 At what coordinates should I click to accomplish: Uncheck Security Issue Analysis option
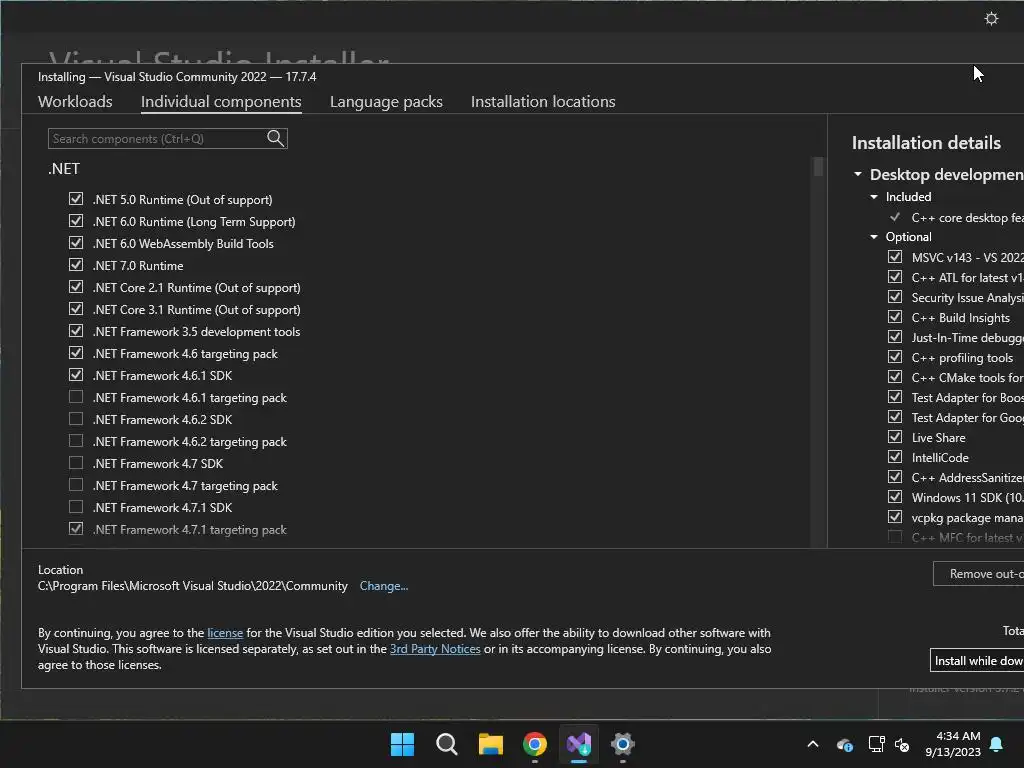(895, 296)
